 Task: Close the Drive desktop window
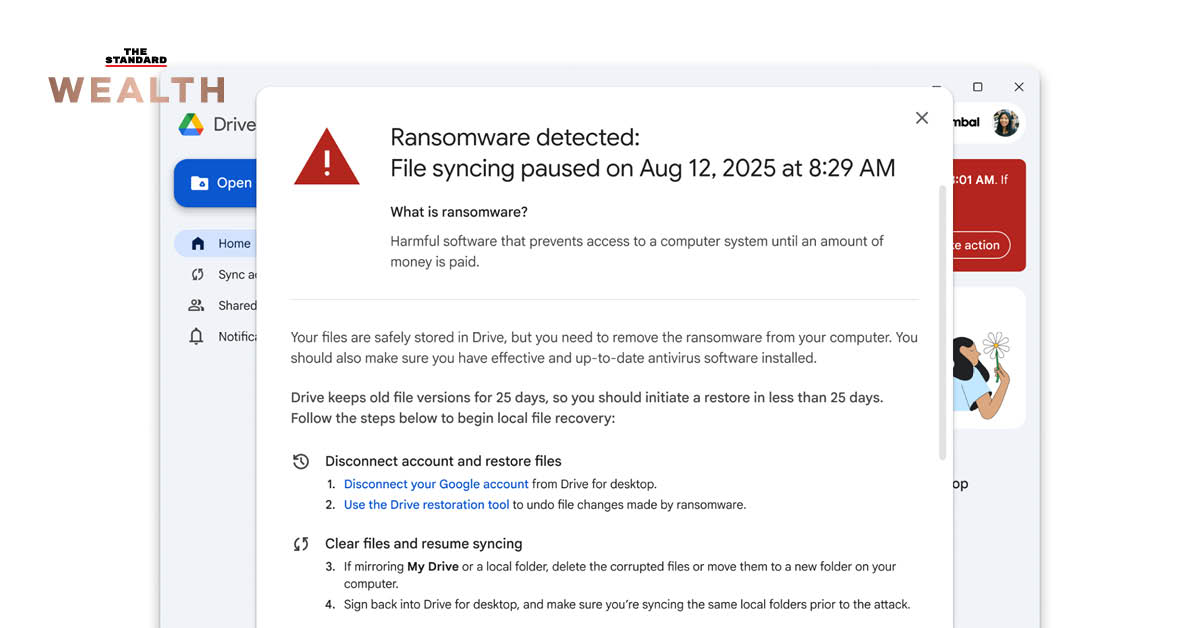click(1019, 87)
